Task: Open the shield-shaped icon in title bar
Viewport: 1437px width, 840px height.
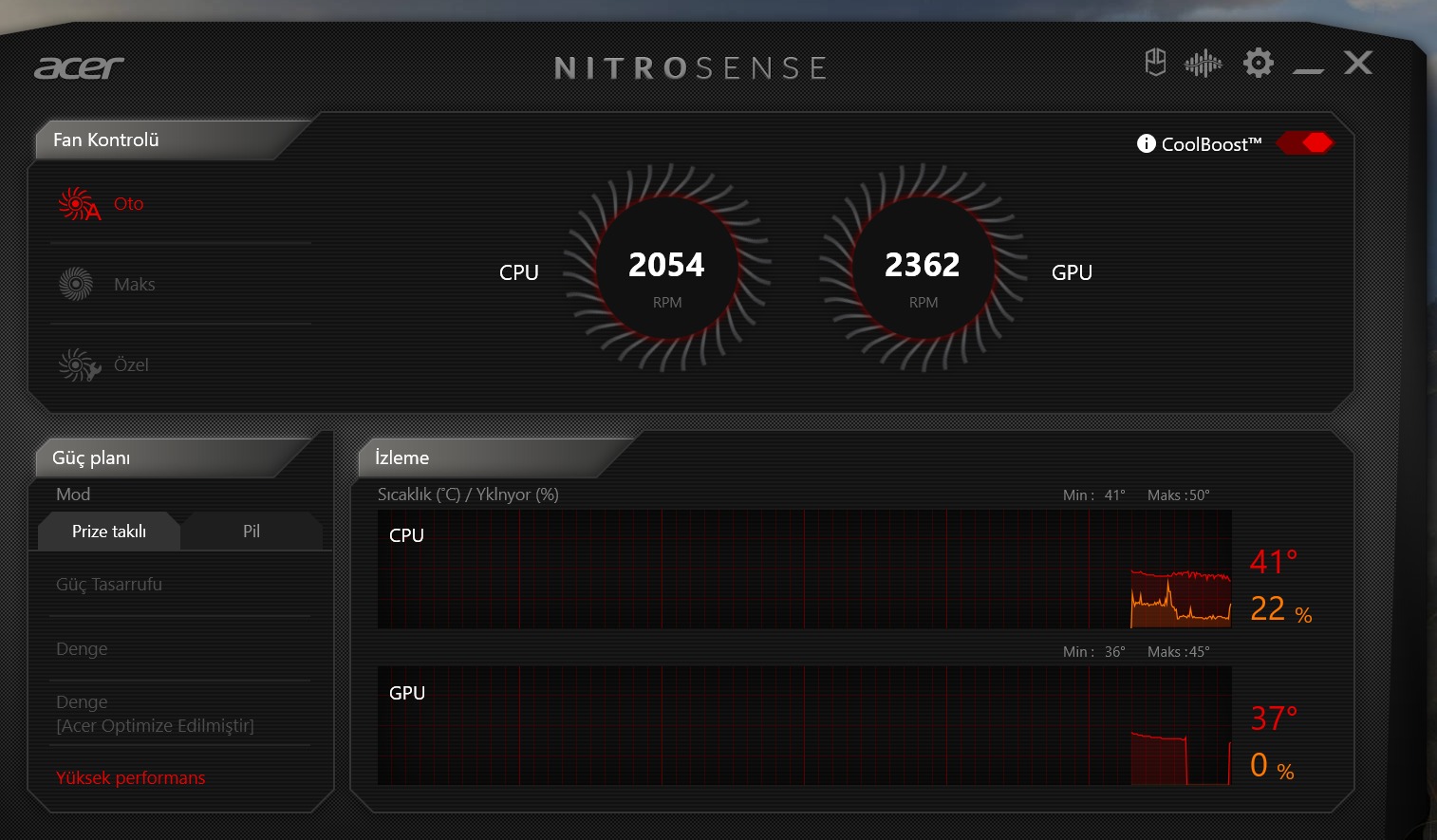Action: (x=1155, y=63)
